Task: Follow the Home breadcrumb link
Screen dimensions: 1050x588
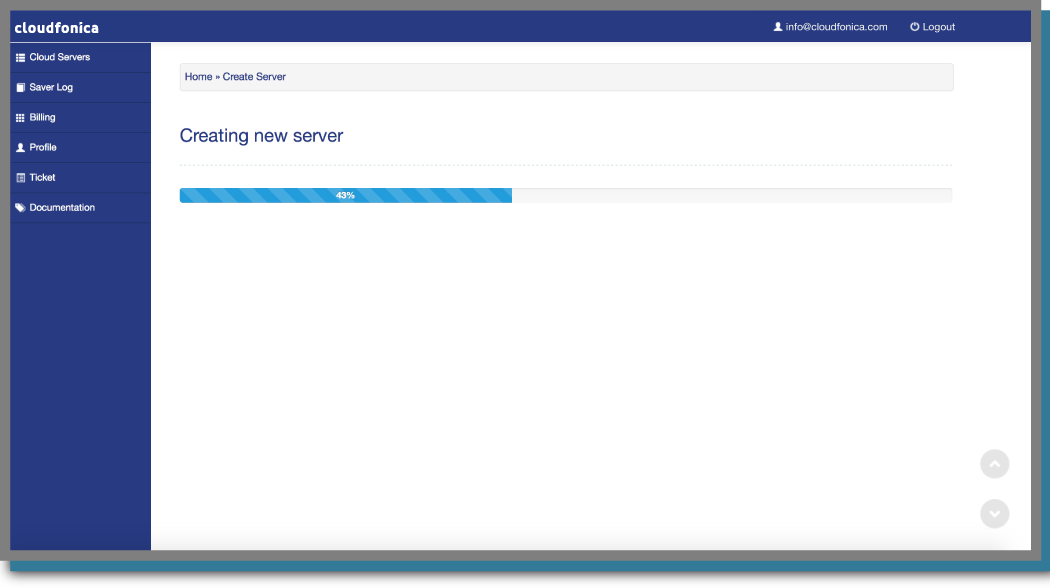Action: 198,77
